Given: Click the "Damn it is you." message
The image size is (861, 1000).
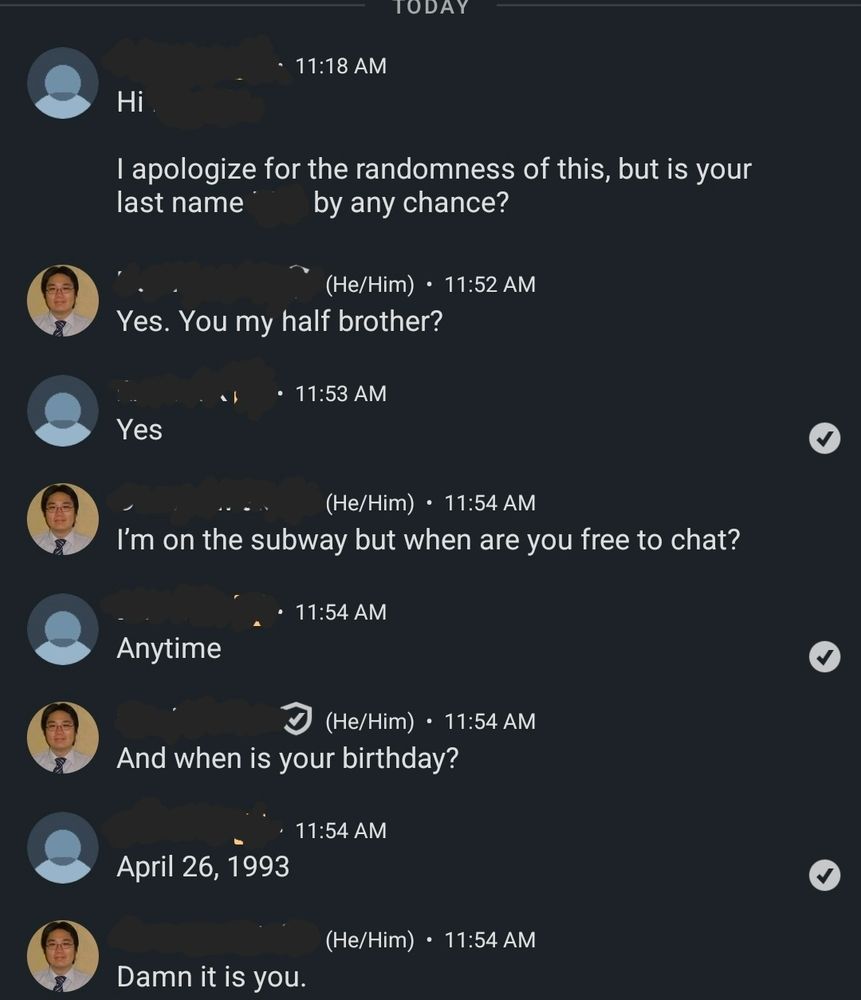Looking at the screenshot, I should 211,976.
